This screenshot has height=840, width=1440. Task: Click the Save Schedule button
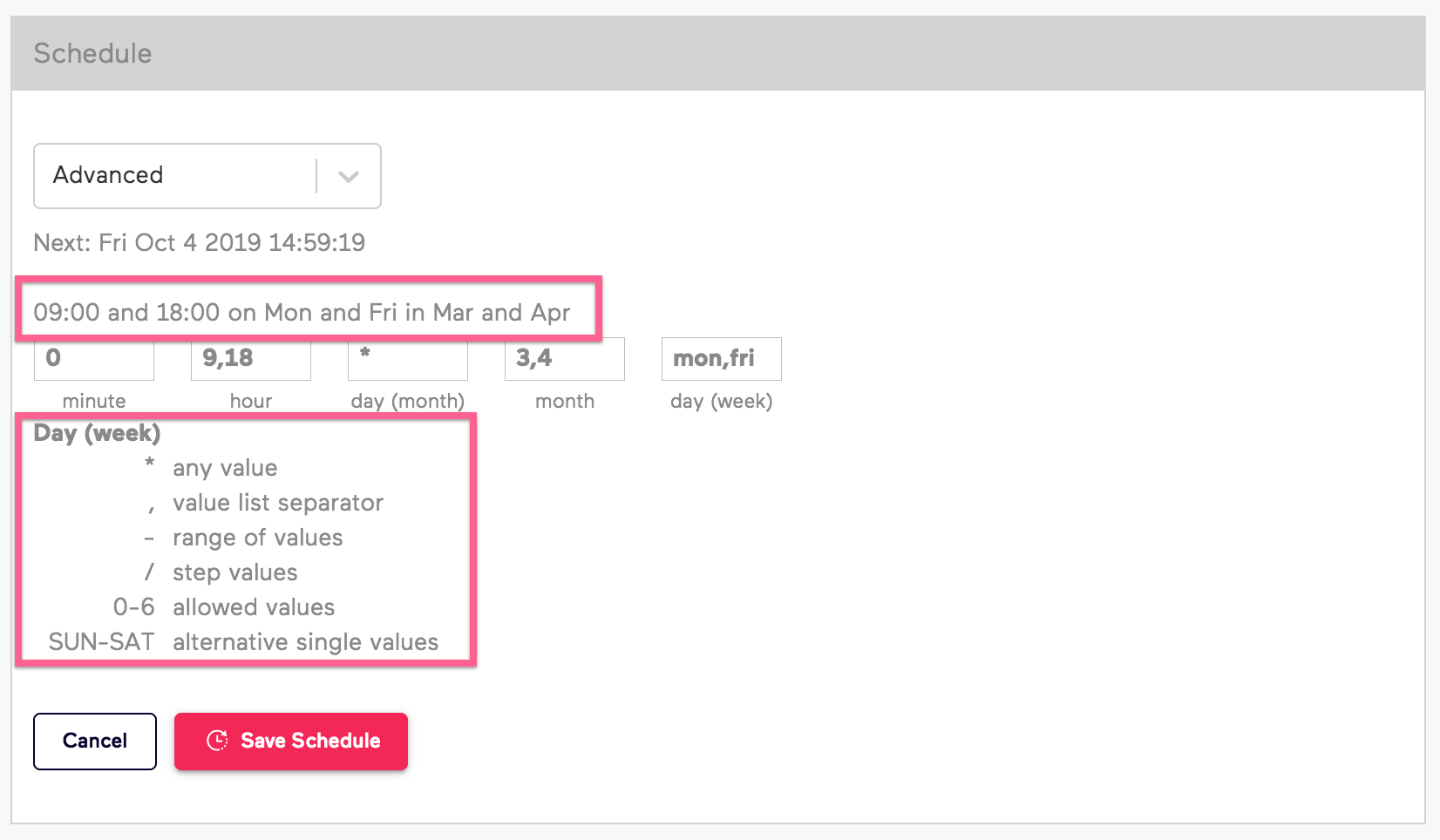coord(290,741)
